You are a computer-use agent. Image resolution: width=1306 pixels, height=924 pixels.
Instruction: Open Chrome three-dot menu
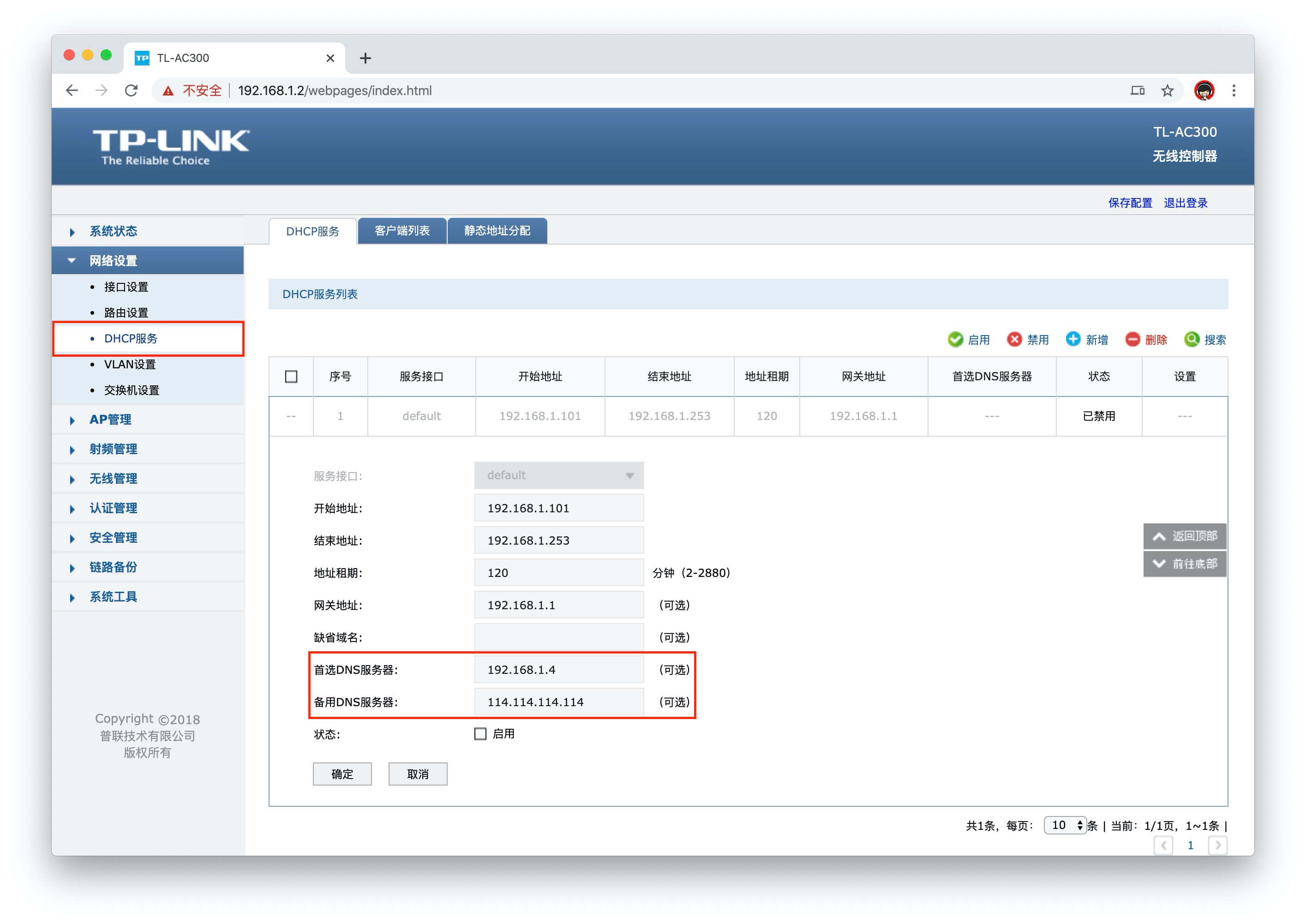pos(1234,90)
